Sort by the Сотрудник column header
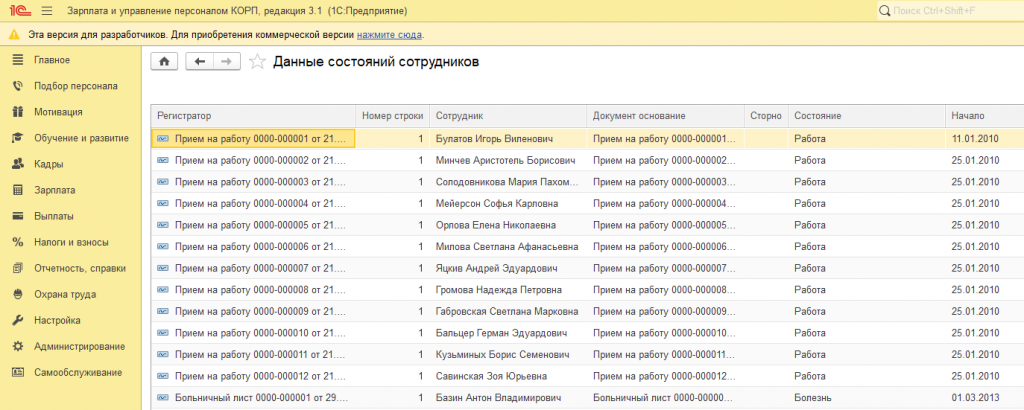Screen dimensions: 1024x410 click(x=508, y=116)
